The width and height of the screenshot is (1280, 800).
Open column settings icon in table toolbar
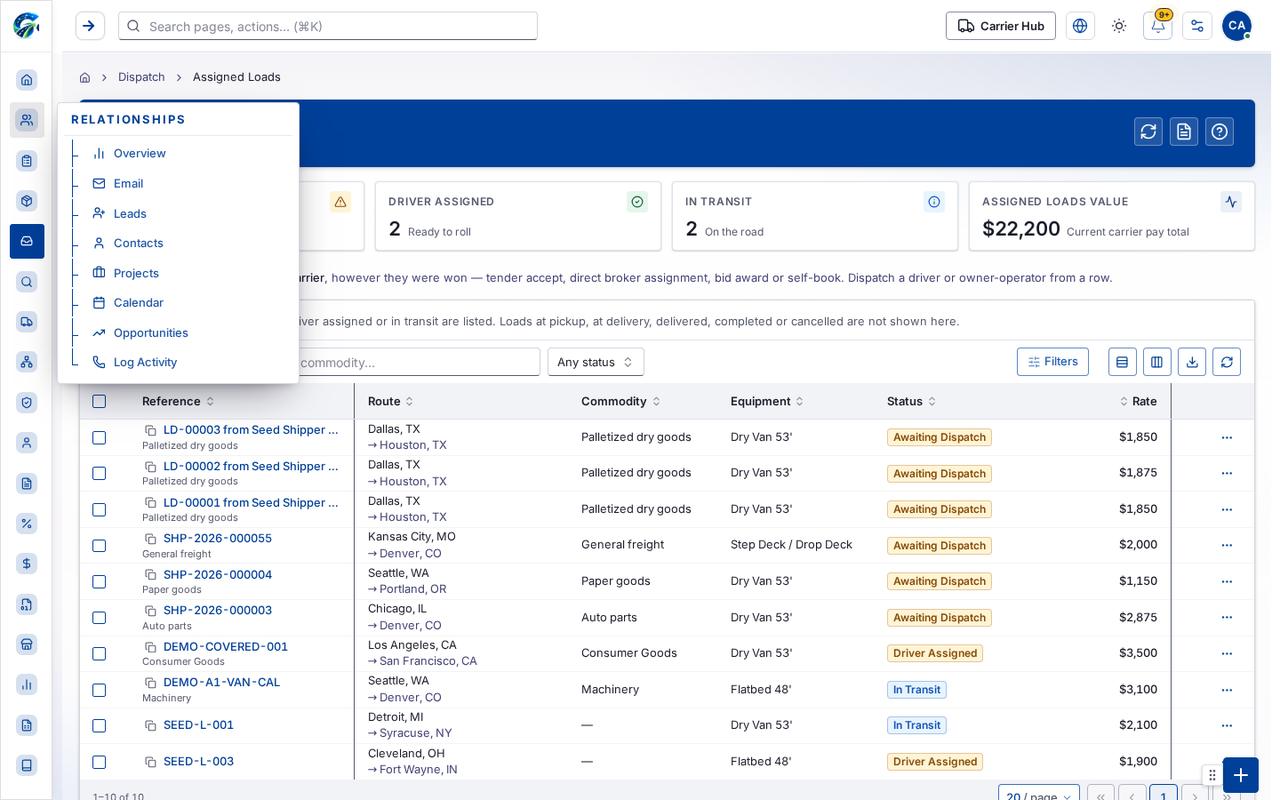[x=1157, y=362]
